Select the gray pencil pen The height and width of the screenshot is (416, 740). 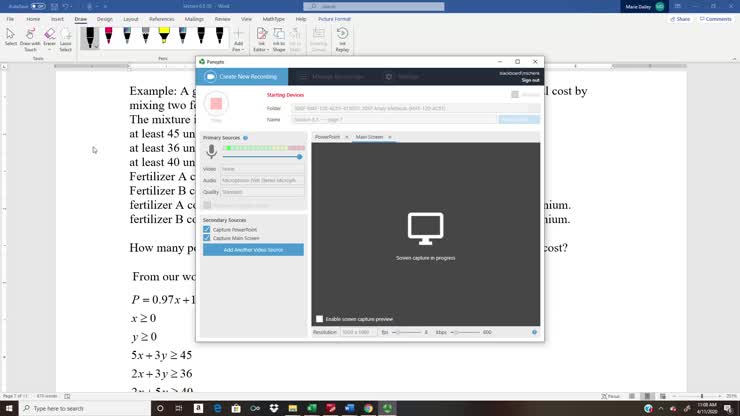pos(145,36)
